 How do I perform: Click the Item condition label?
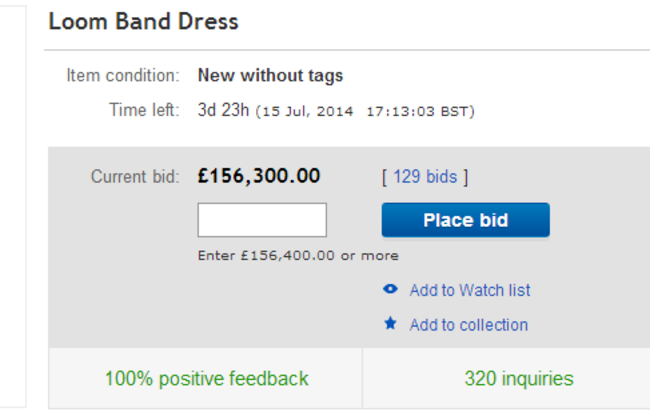(x=123, y=75)
